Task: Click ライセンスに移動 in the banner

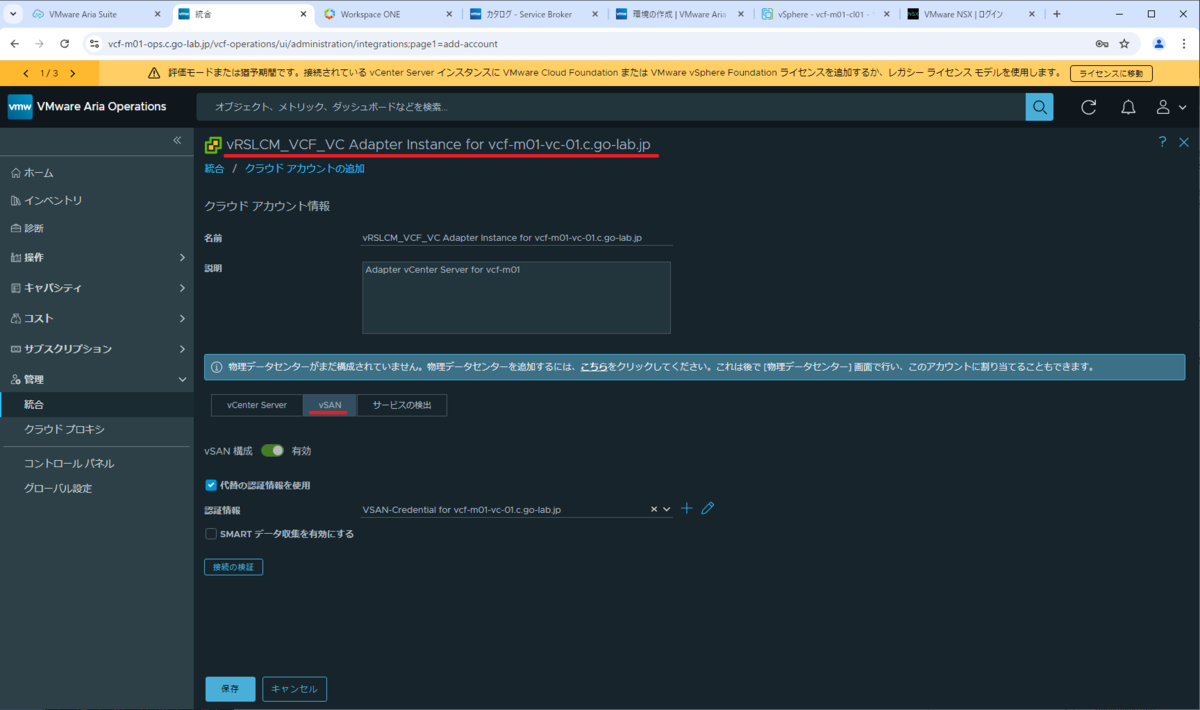Action: (1111, 73)
